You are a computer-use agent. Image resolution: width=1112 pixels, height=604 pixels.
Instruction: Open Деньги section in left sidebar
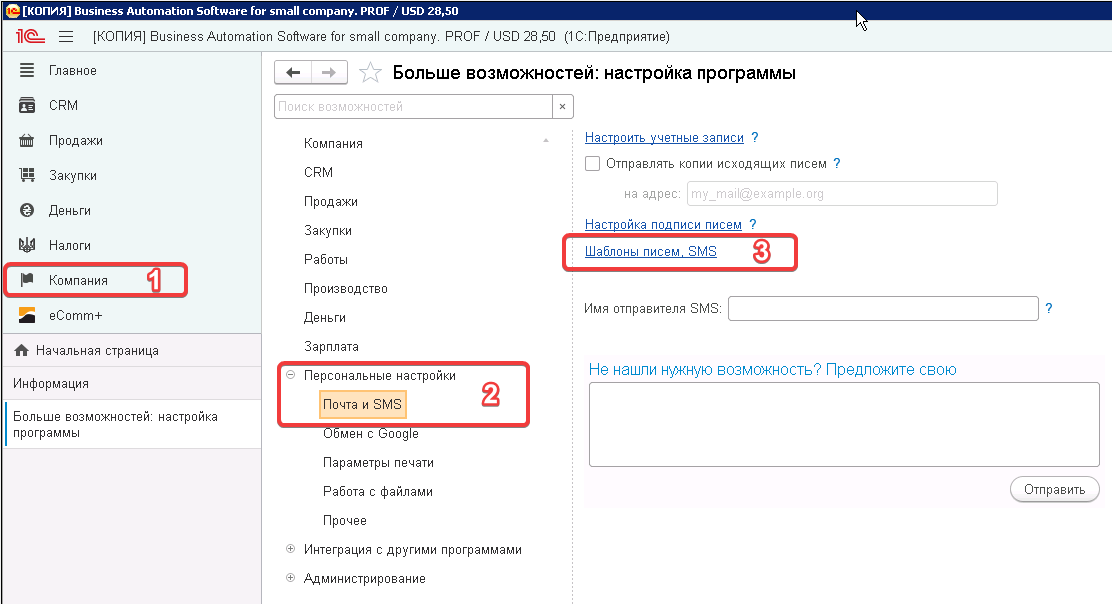(69, 210)
